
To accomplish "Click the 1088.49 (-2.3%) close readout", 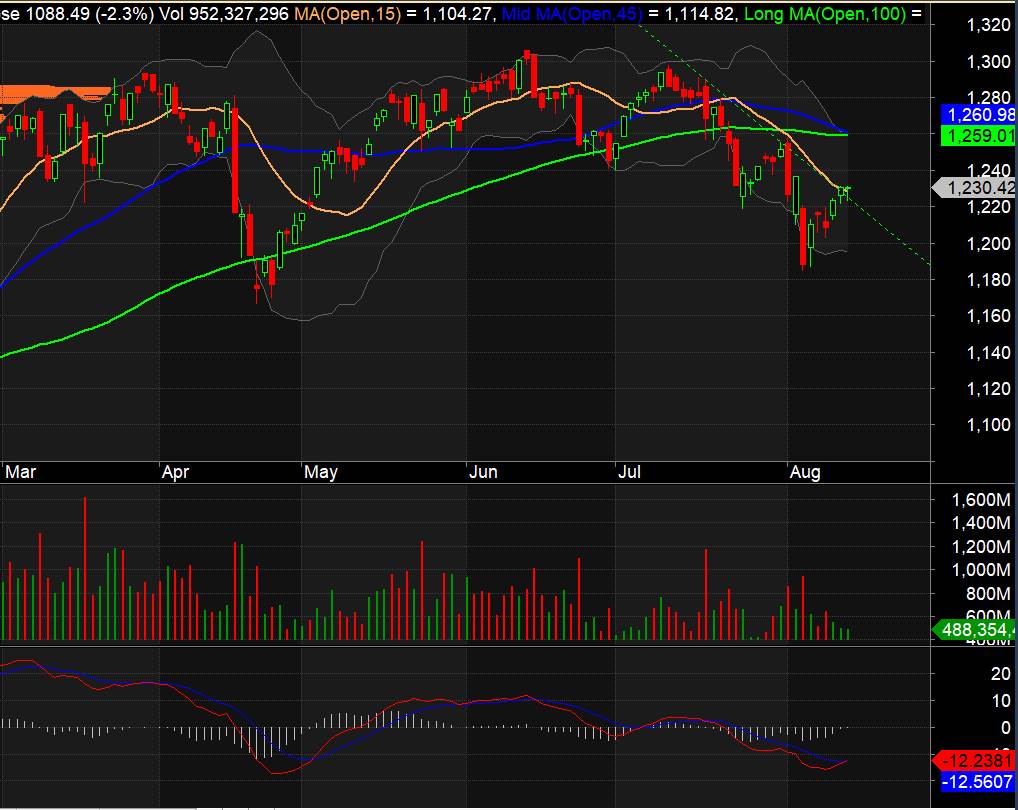I will [x=90, y=13].
